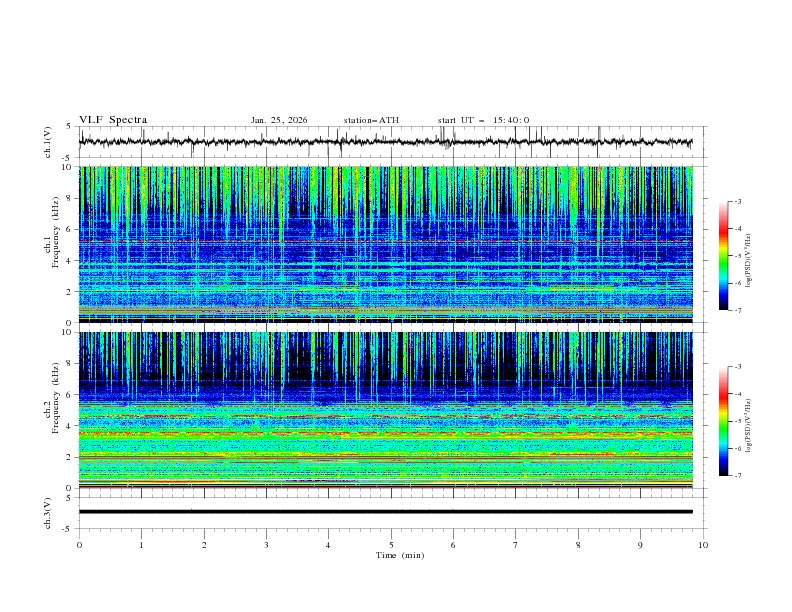This screenshot has height=612, width=792.
Task: Click the "ch.3(V)" axis label
Action: [x=48, y=513]
